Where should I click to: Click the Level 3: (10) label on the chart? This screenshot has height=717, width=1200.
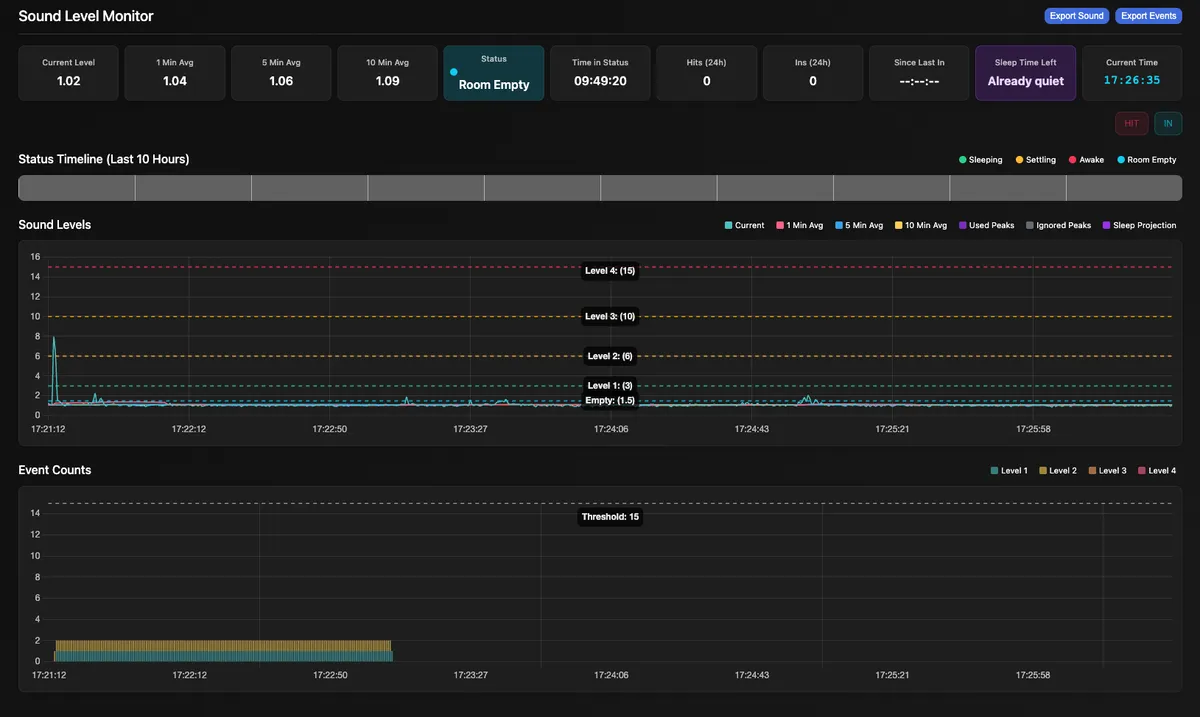(x=610, y=316)
